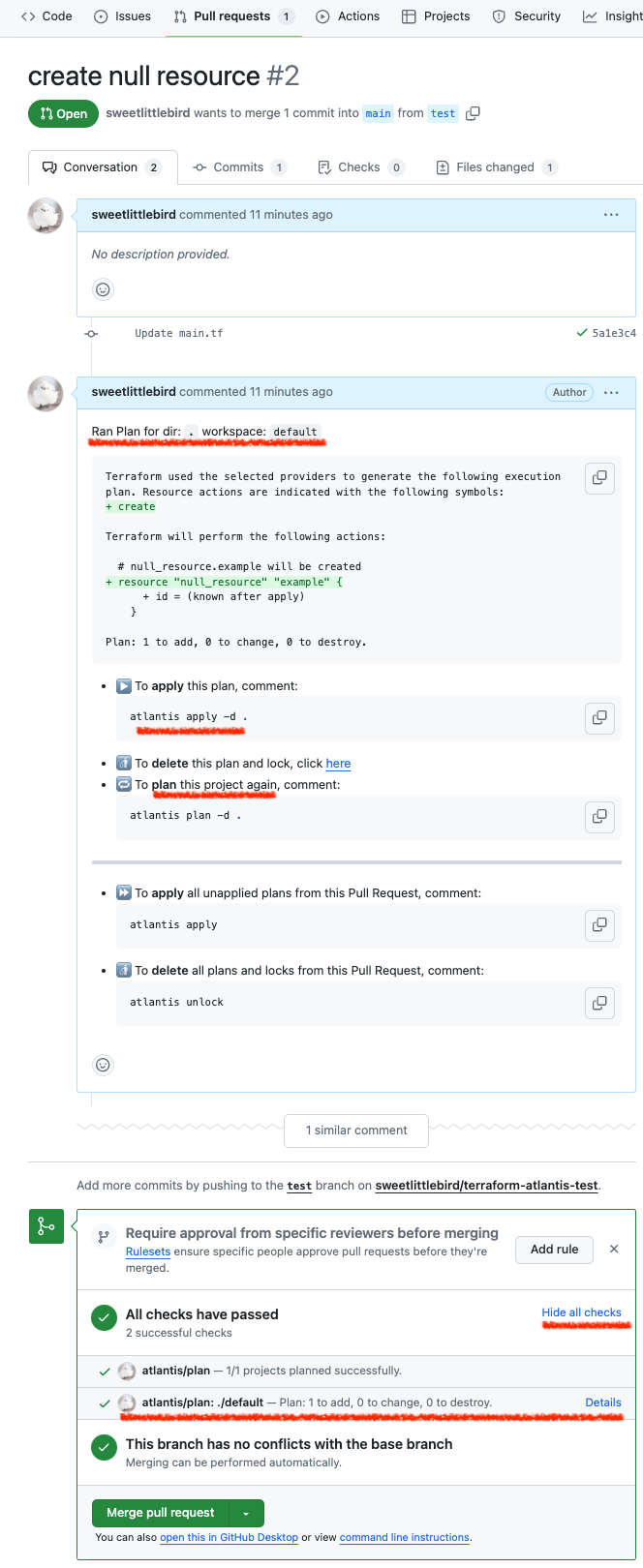The width and height of the screenshot is (643, 1568).
Task: Click the All checks have passed heading
Action: click(202, 1314)
